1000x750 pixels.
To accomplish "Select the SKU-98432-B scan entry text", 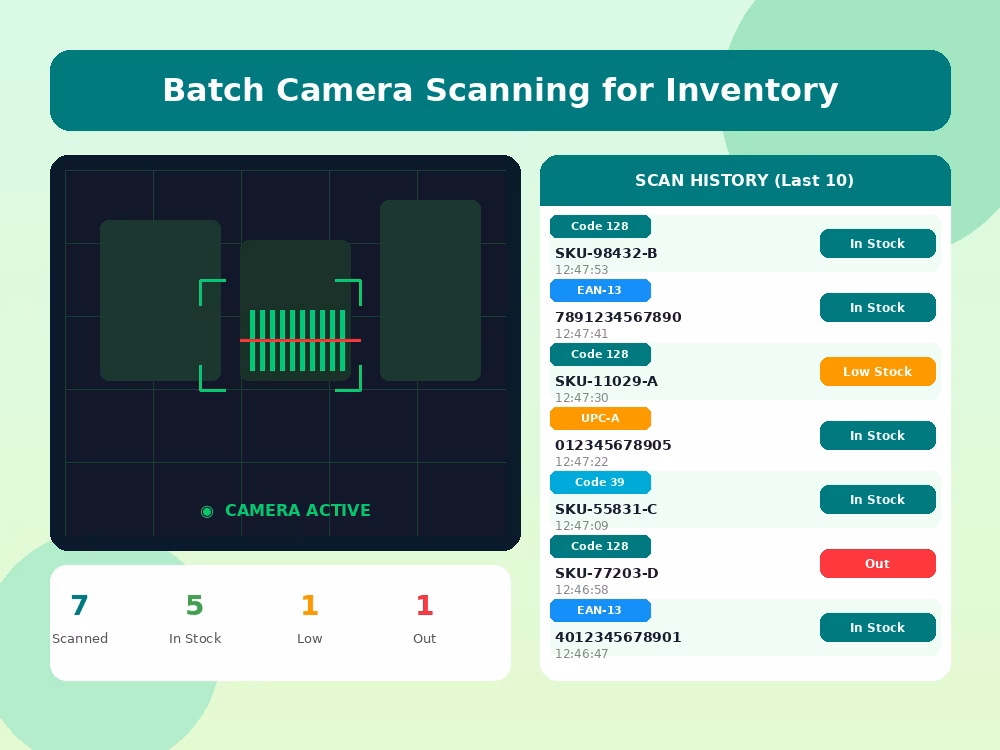I will click(606, 253).
